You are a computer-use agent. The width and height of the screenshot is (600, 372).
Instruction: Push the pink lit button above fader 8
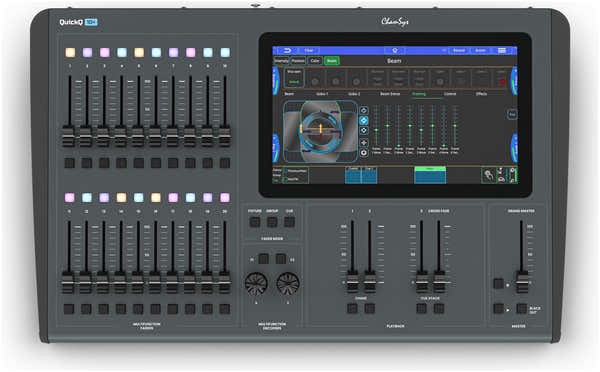pos(191,52)
